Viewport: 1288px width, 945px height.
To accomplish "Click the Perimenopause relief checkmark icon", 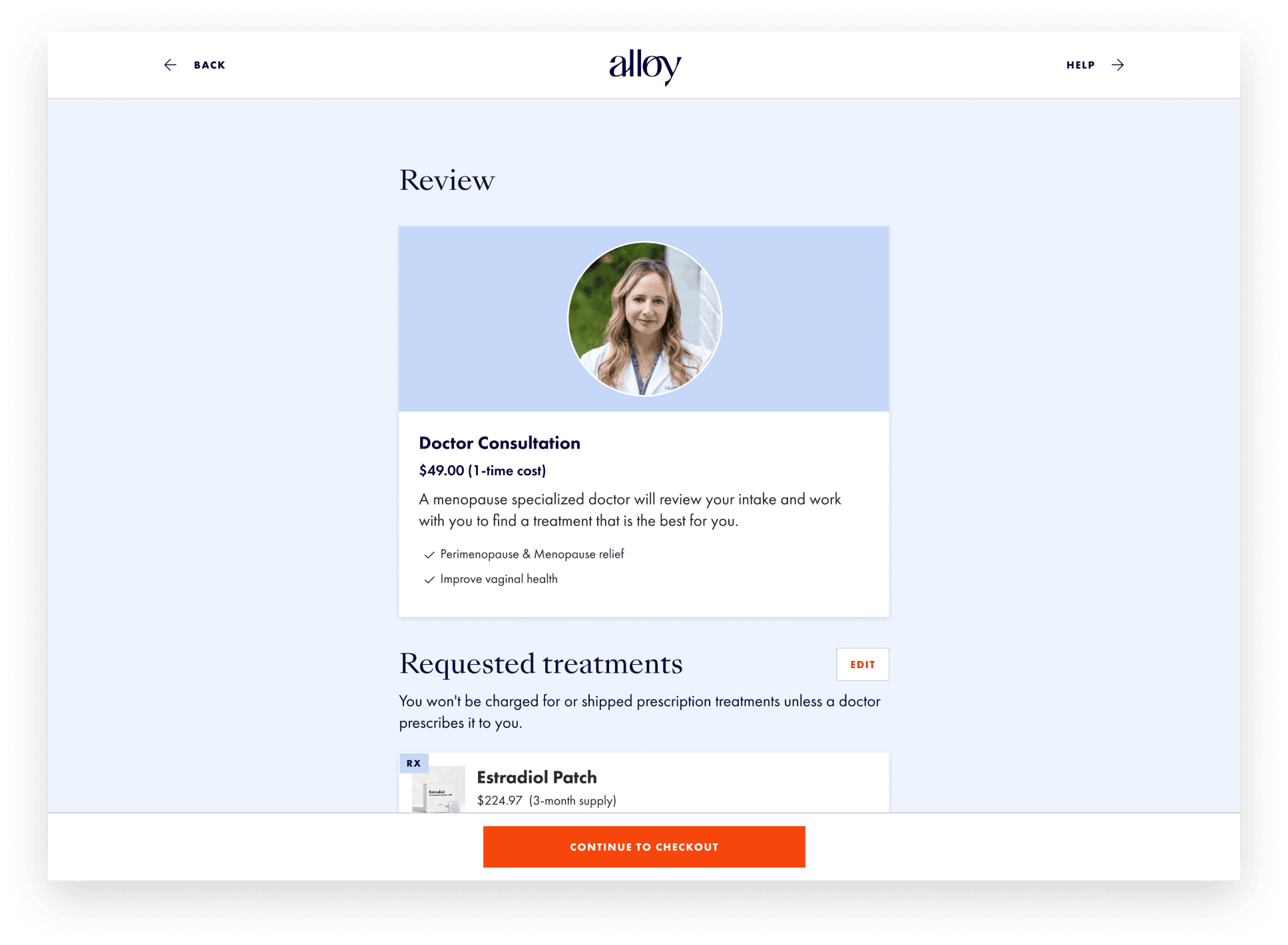I will (x=429, y=554).
